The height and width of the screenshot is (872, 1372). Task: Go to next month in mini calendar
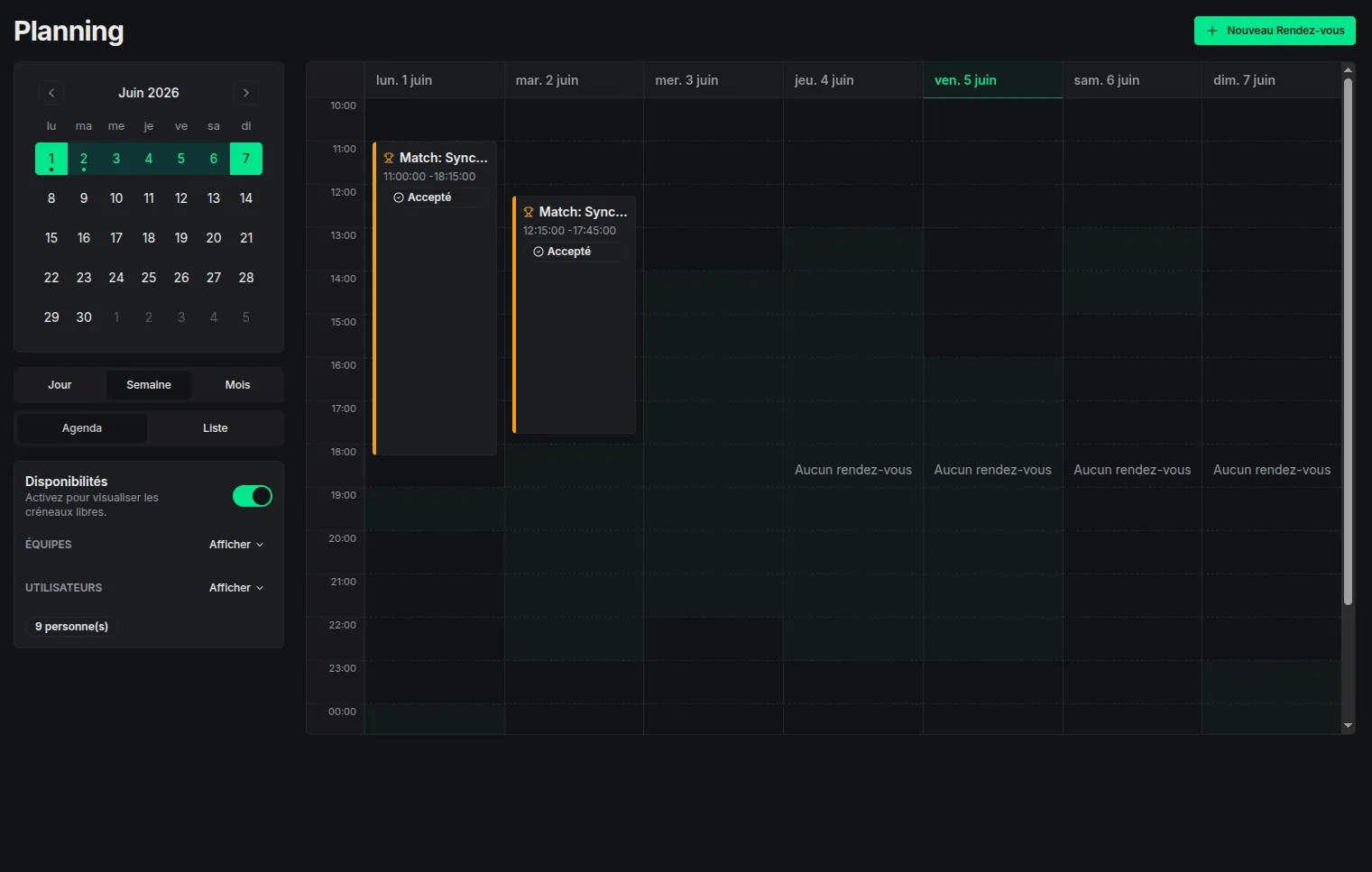click(x=246, y=93)
